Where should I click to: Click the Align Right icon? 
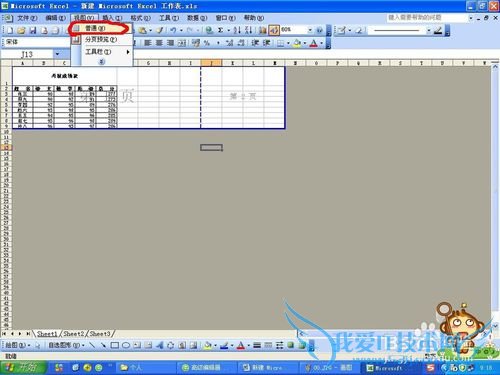point(170,43)
